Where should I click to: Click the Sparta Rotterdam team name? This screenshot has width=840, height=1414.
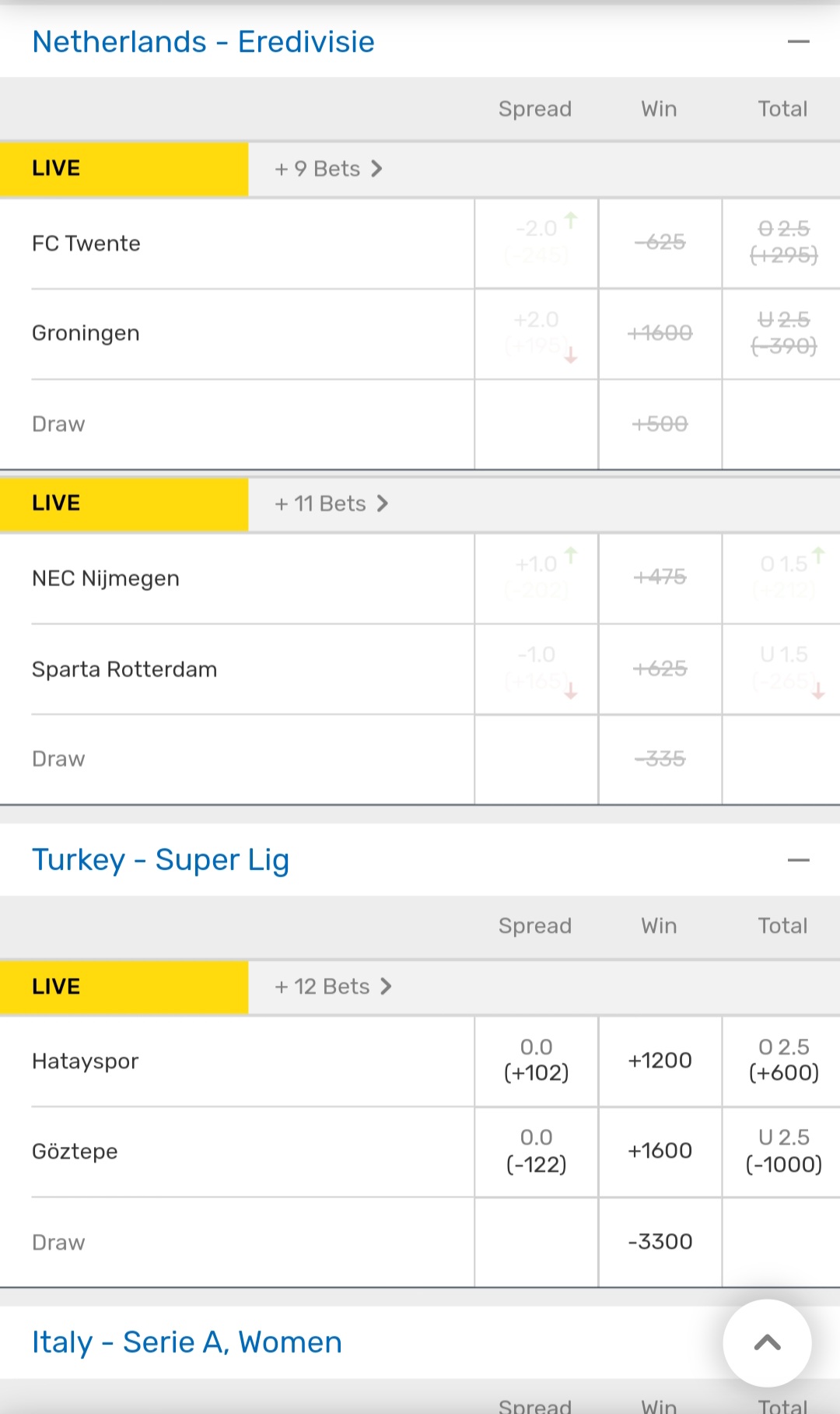pos(124,669)
